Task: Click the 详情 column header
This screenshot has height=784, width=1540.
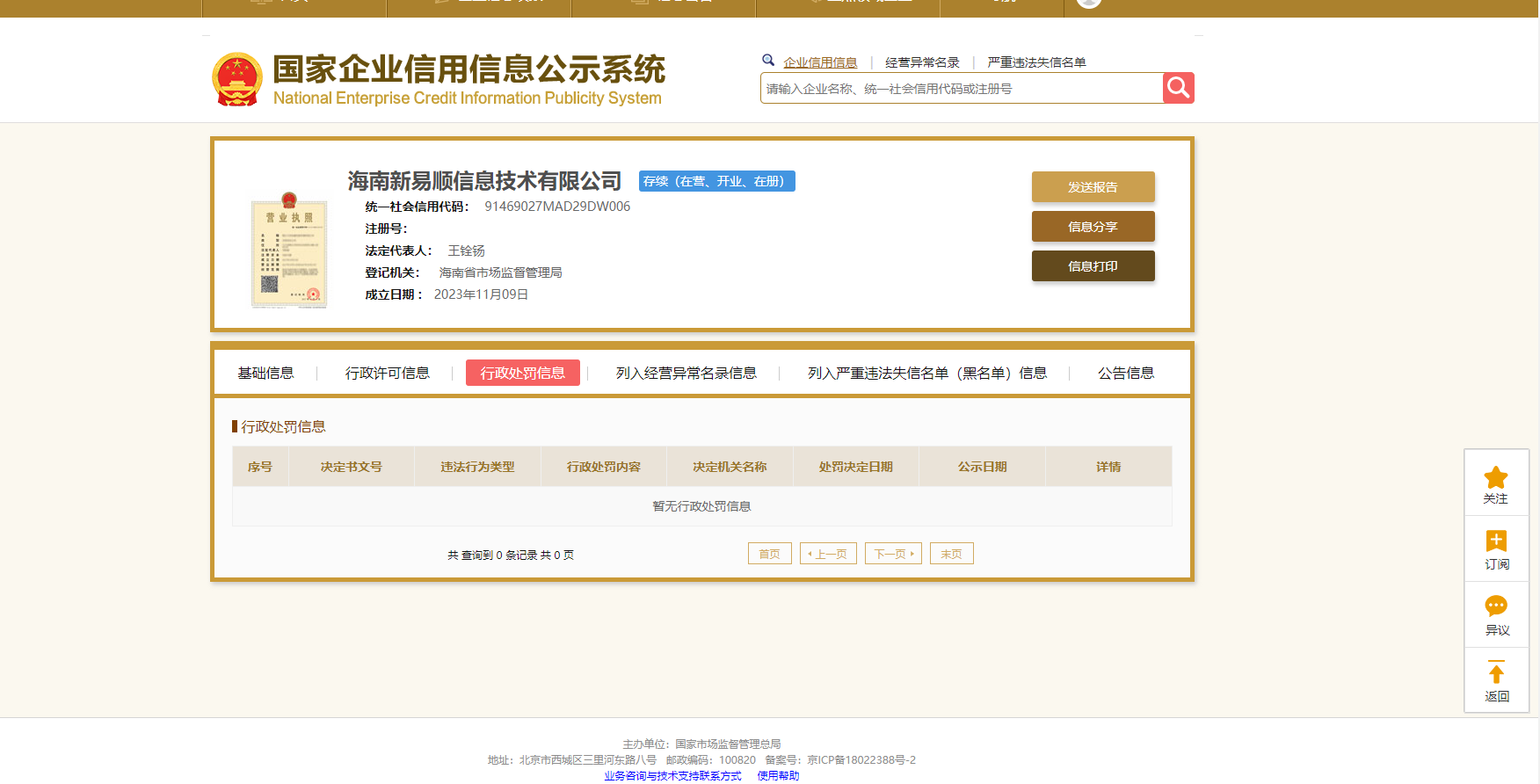Action: tap(1108, 467)
